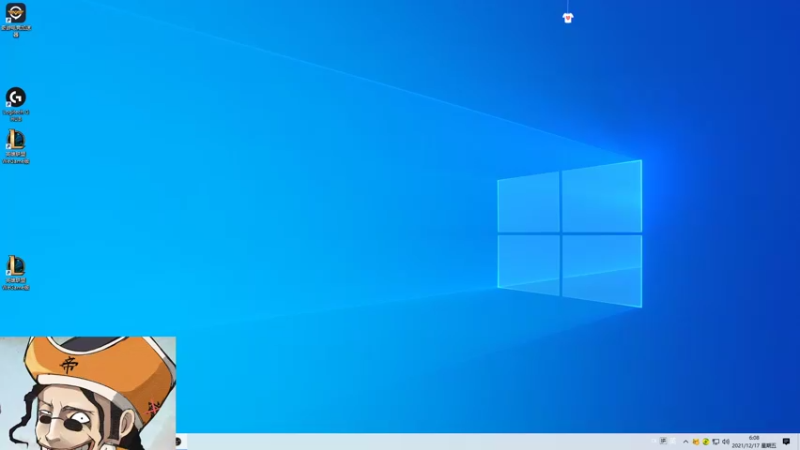Launch the lower League of Legends shortcut

(16, 273)
